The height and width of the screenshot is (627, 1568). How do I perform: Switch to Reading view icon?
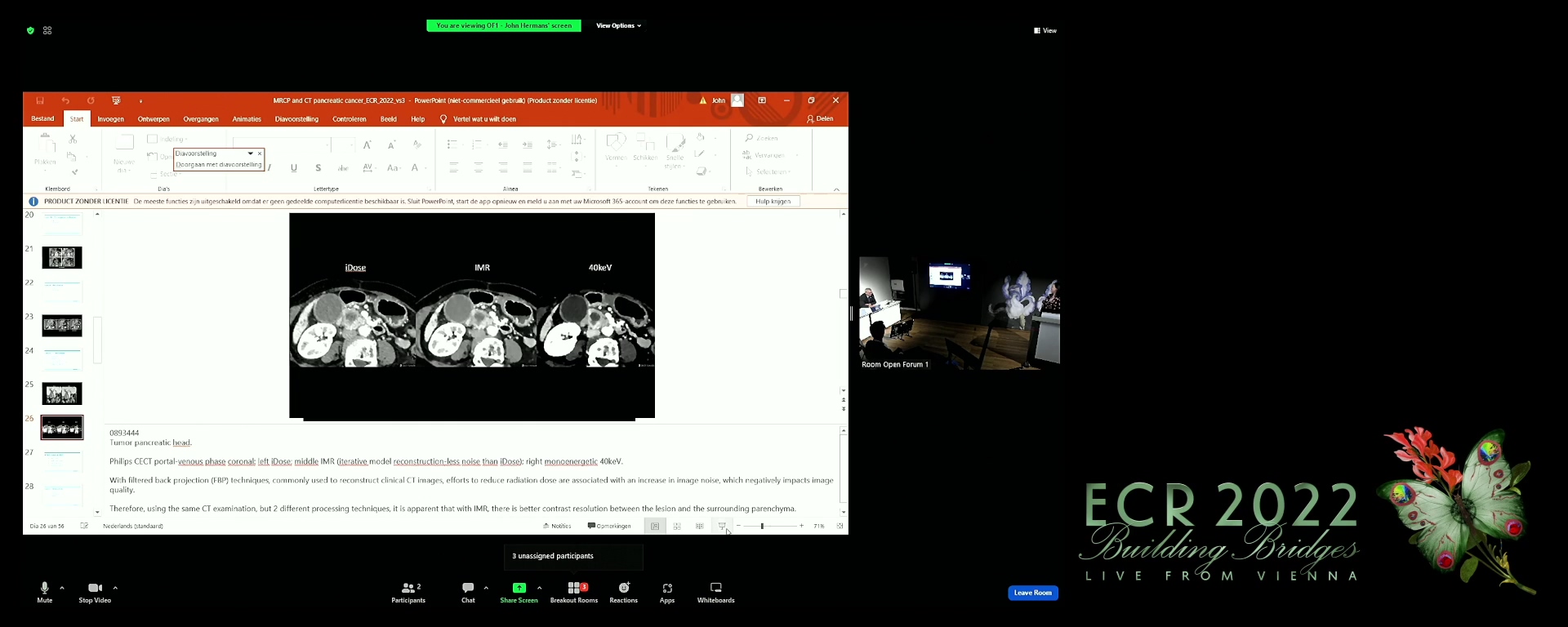(700, 526)
